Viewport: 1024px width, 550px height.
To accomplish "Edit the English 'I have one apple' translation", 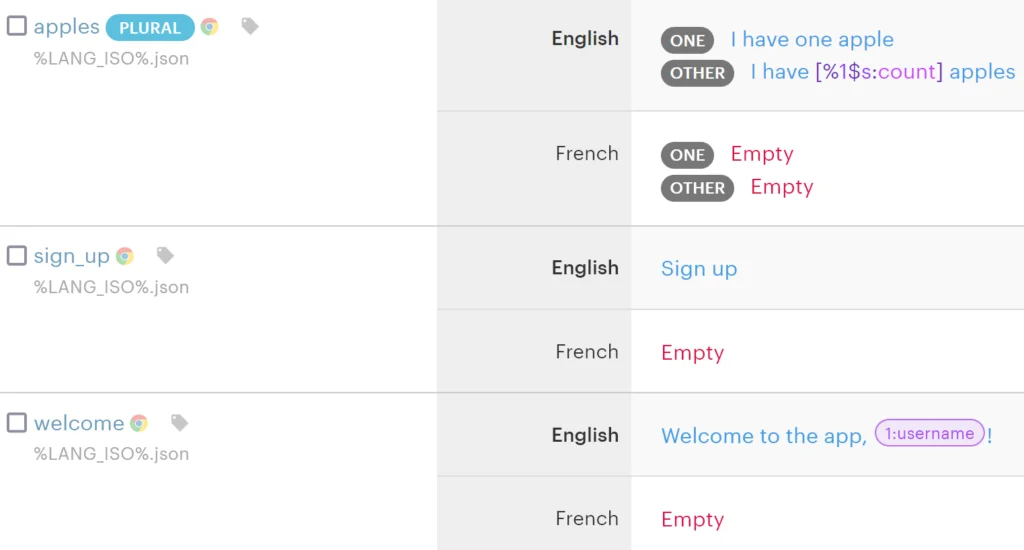I will (x=811, y=40).
